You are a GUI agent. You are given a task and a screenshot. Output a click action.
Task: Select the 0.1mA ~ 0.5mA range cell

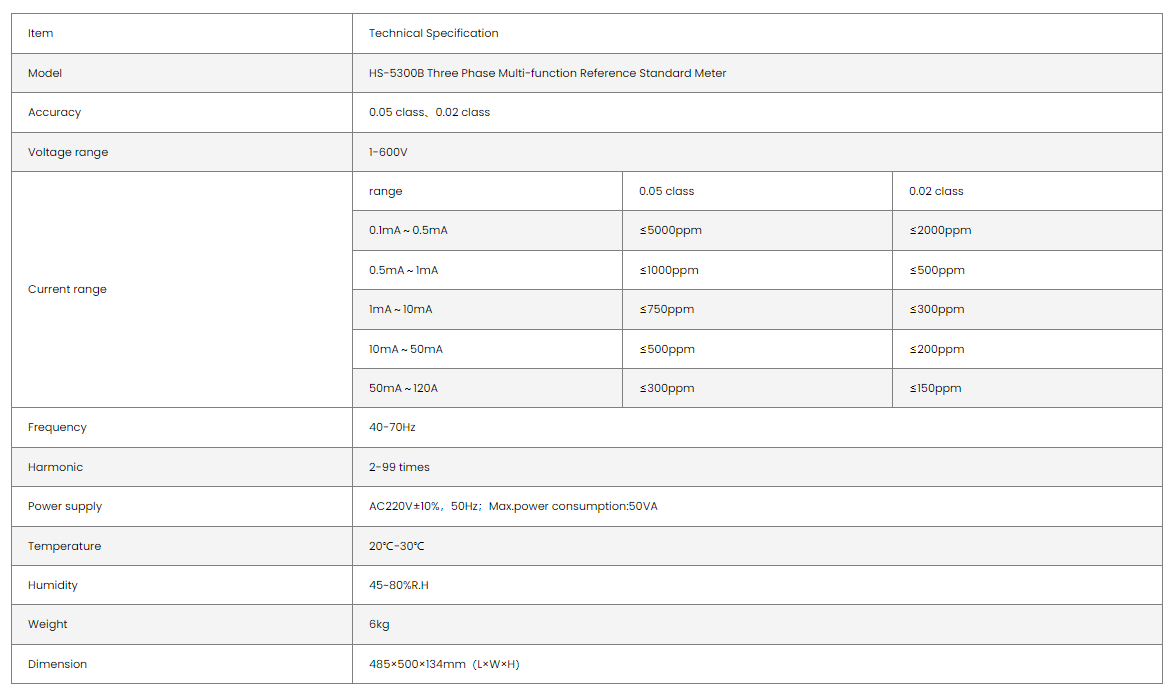tap(408, 230)
